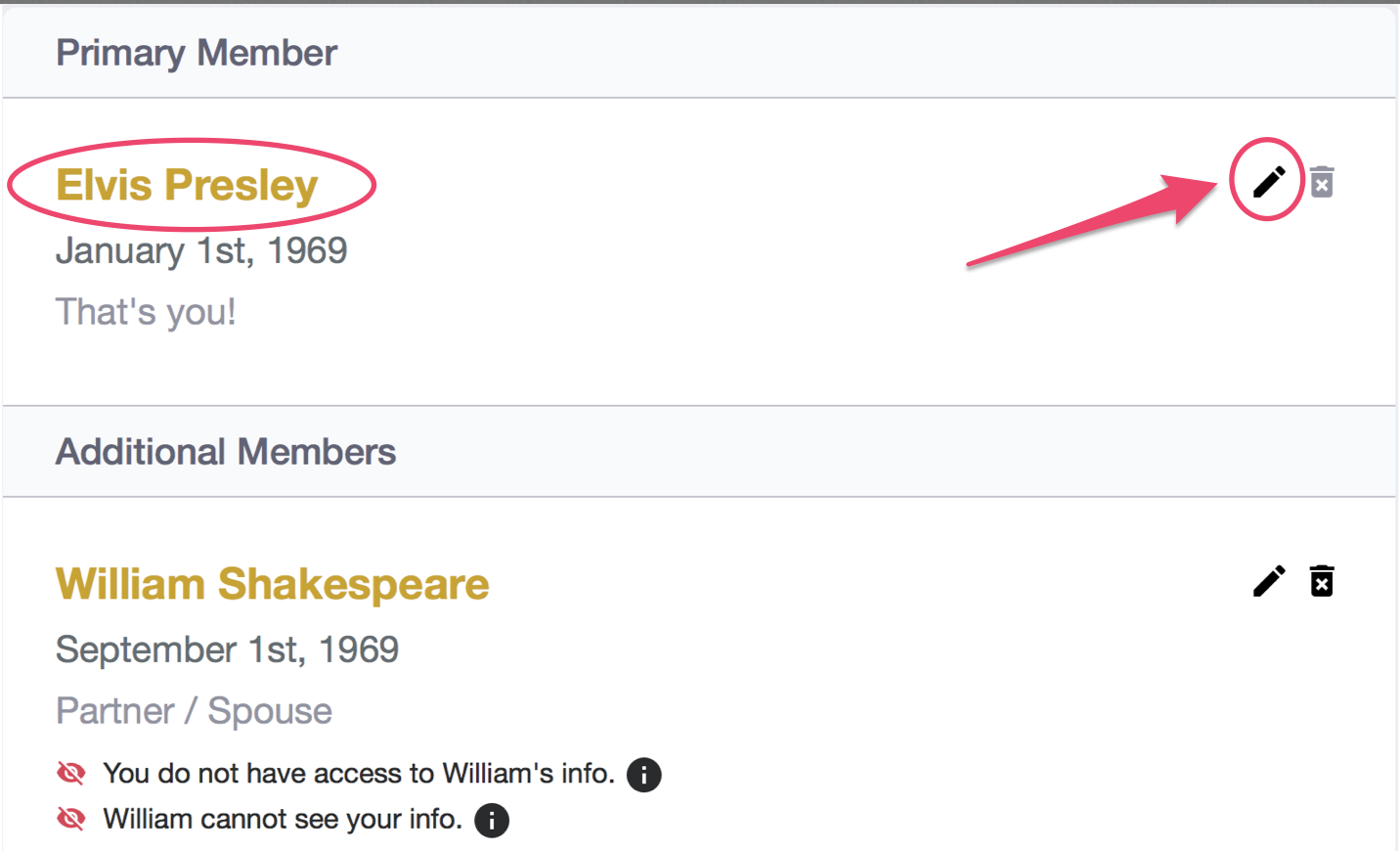Click text 'You do not have access to William's info.'

pos(359,774)
